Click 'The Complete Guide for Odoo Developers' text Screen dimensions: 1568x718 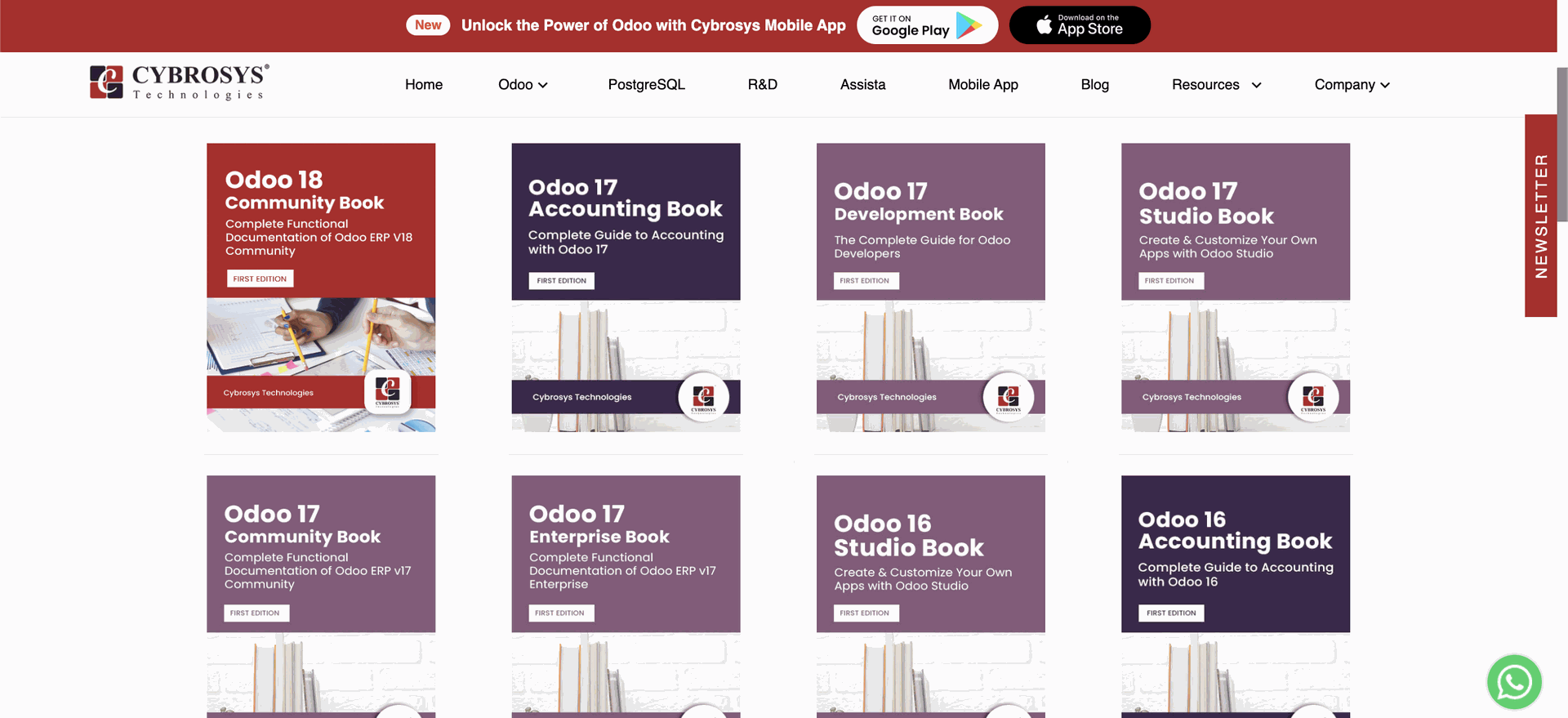pos(922,247)
